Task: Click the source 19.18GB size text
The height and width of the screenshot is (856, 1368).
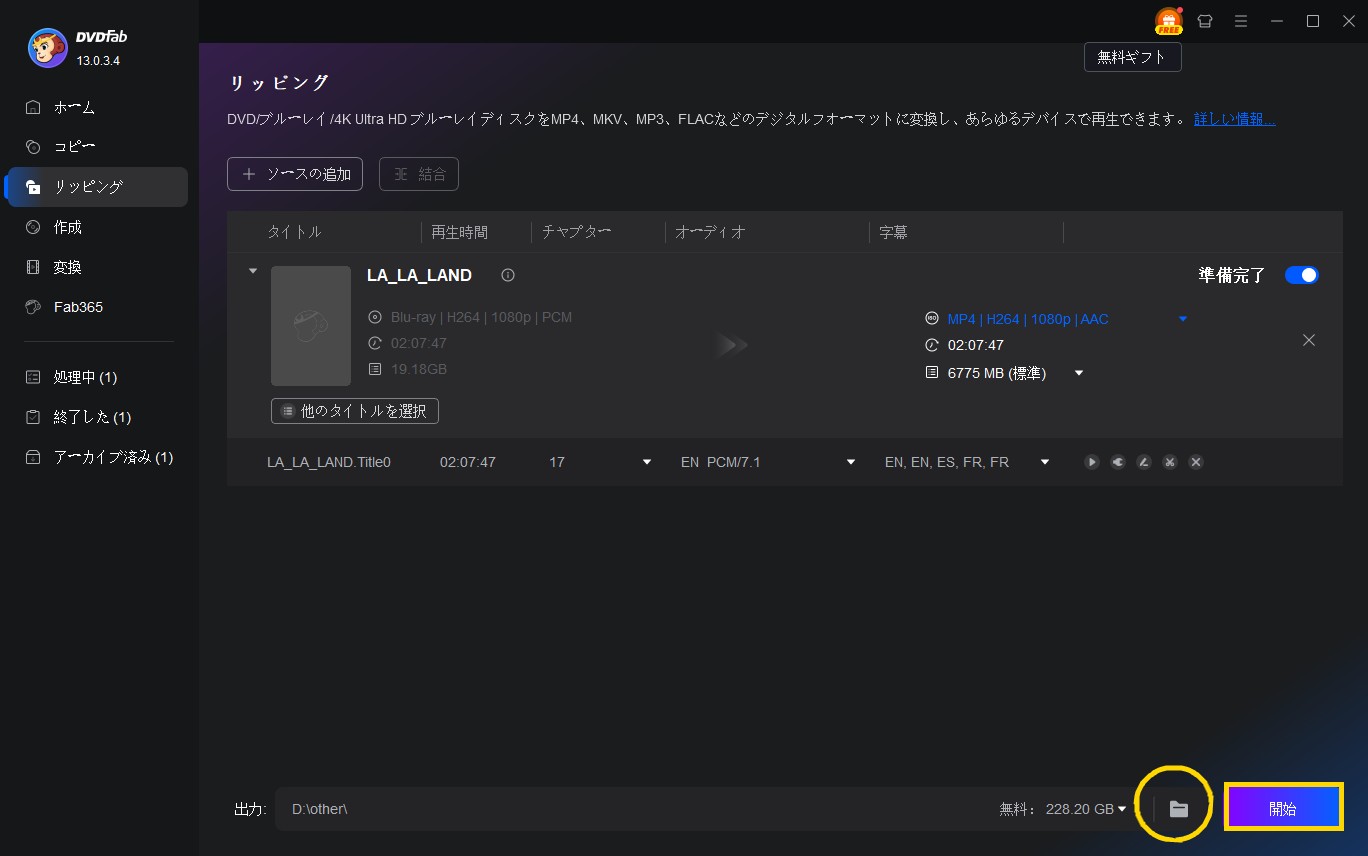Action: [x=419, y=369]
